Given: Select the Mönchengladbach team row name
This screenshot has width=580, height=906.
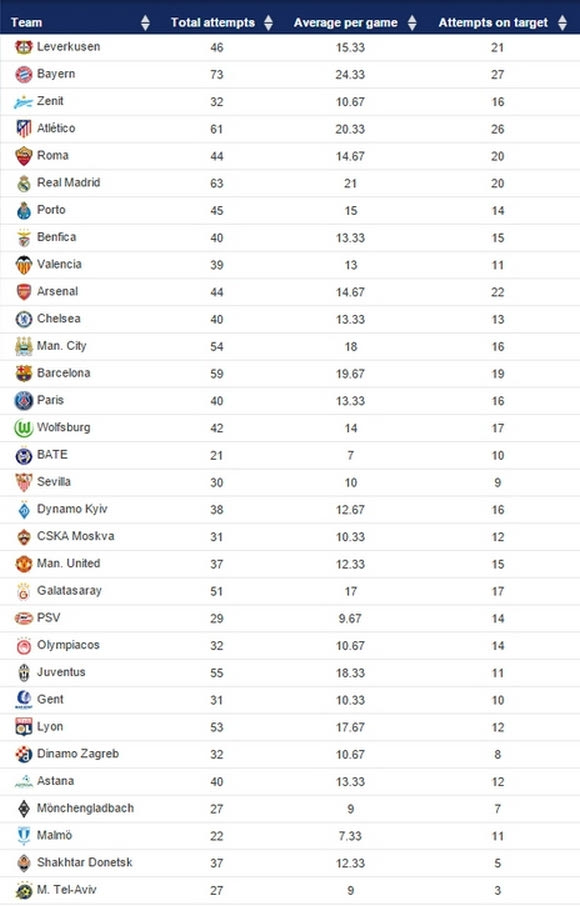Looking at the screenshot, I should coord(85,808).
